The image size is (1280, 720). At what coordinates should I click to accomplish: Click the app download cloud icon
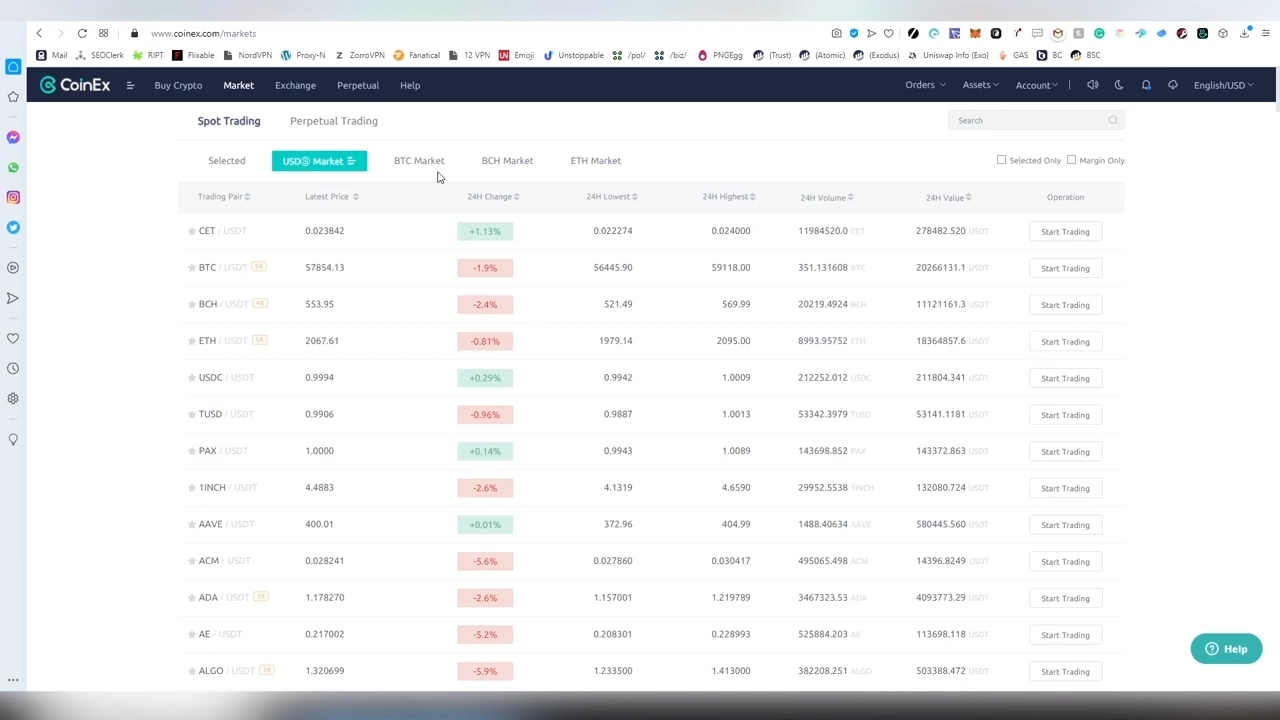coord(1173,85)
